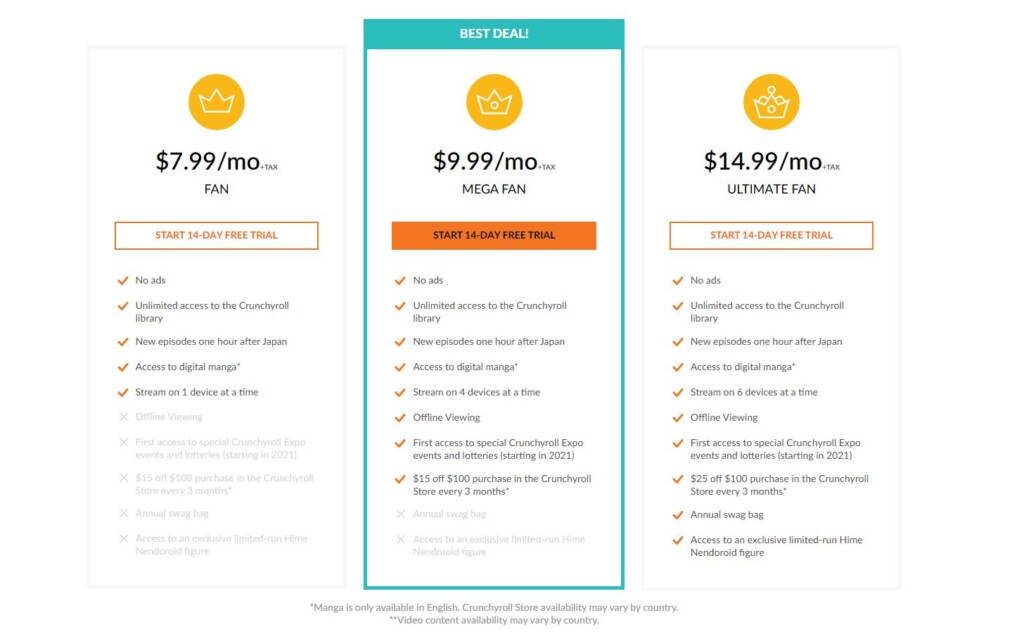Click checkmark by 'Stream on 6 devices at a time'
The height and width of the screenshot is (639, 1024).
678,393
